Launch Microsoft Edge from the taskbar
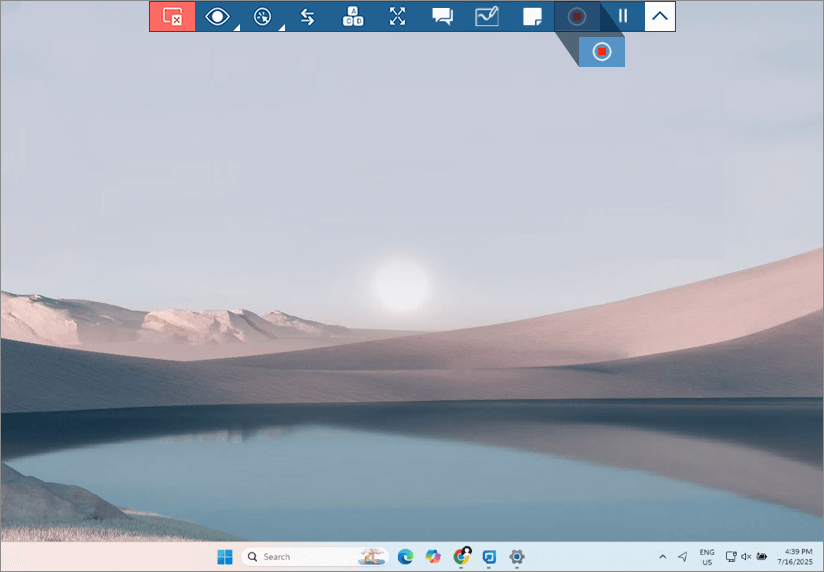Screen dimensions: 824x572 pos(405,557)
